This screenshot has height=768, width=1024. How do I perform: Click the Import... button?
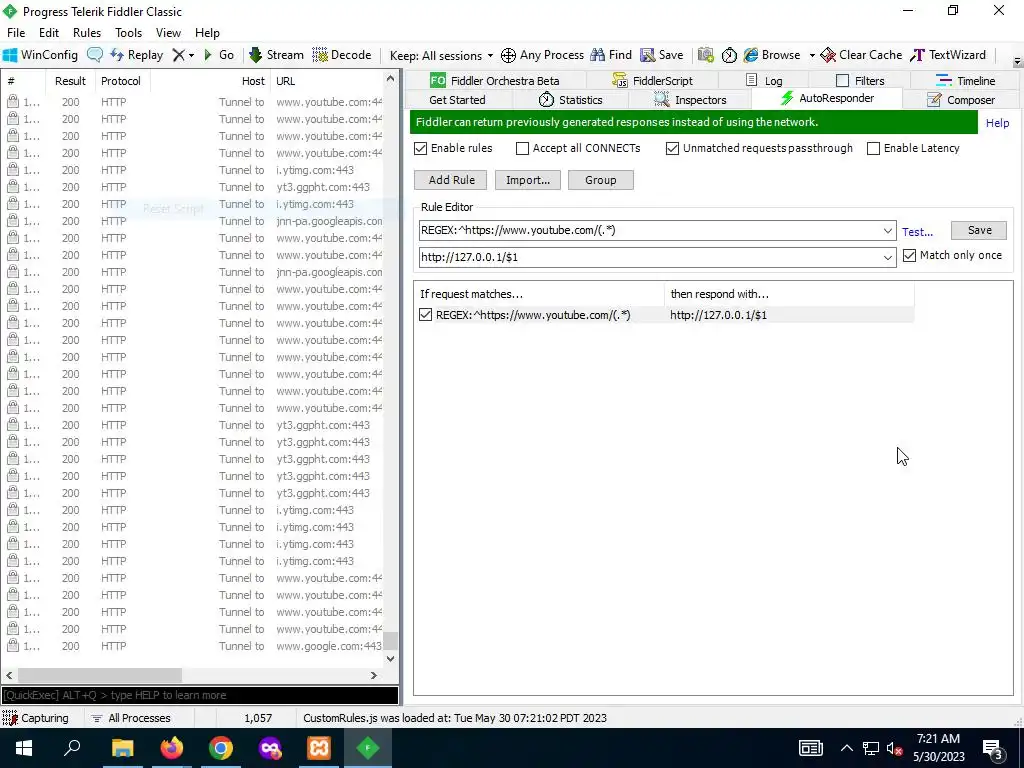click(x=528, y=180)
